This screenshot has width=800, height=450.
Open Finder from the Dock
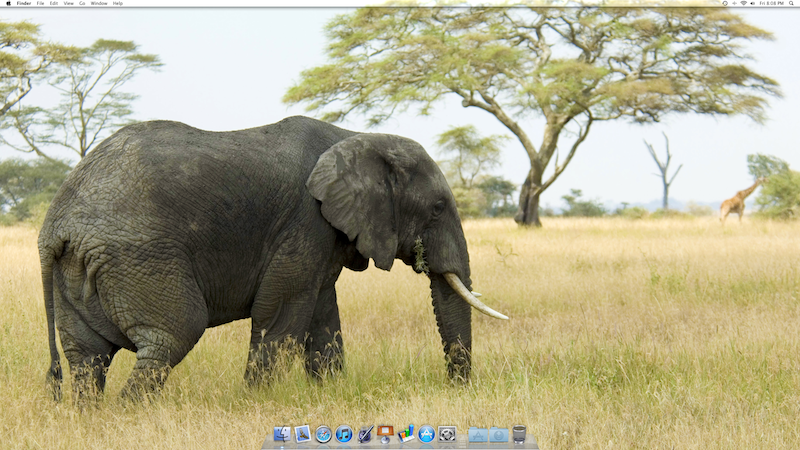[x=282, y=434]
